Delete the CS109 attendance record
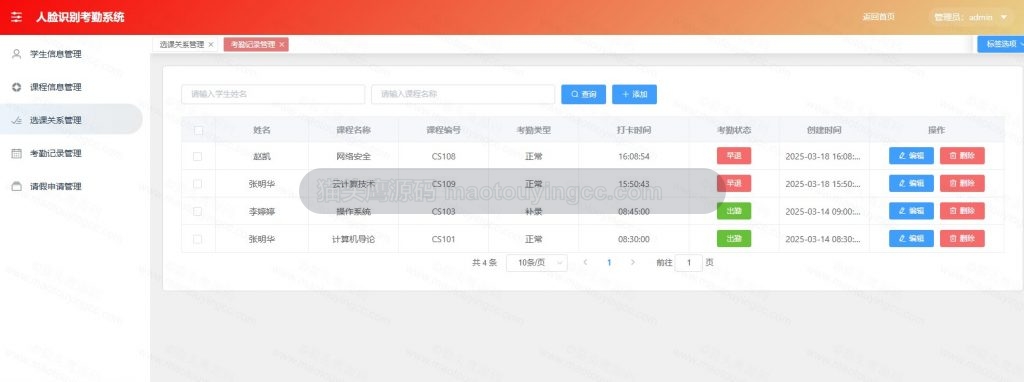Image resolution: width=1024 pixels, height=382 pixels. coord(962,183)
